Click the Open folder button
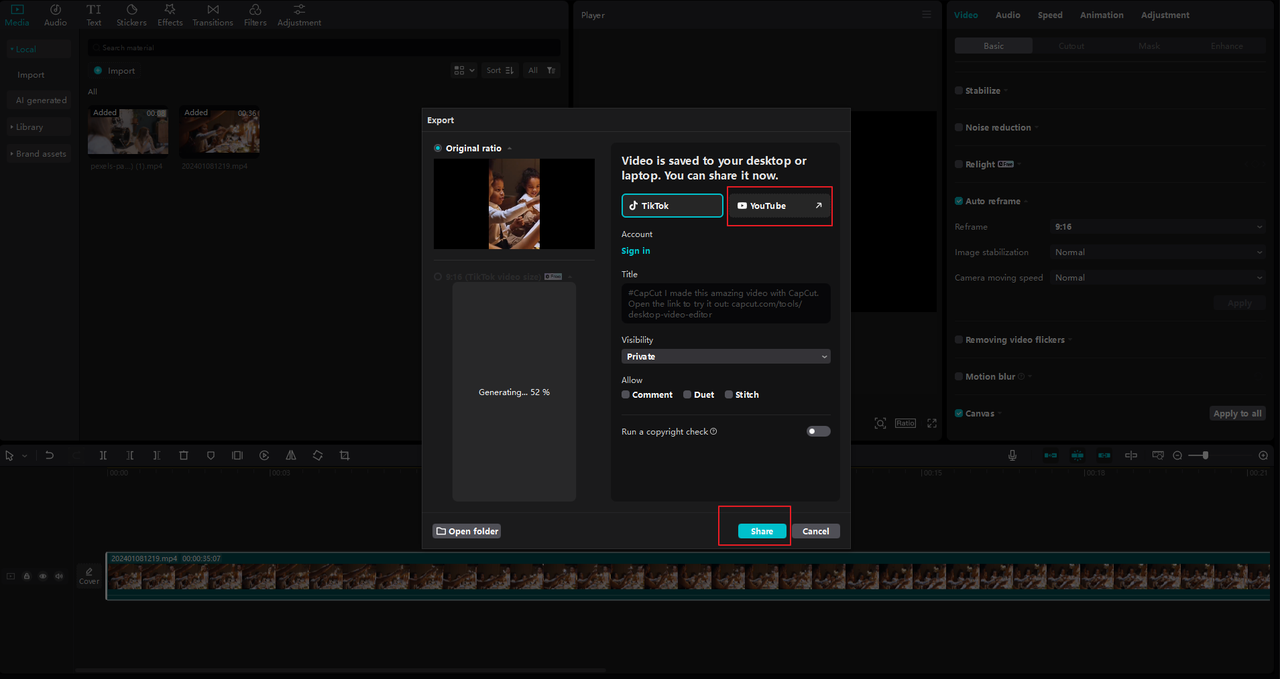 pyautogui.click(x=467, y=531)
